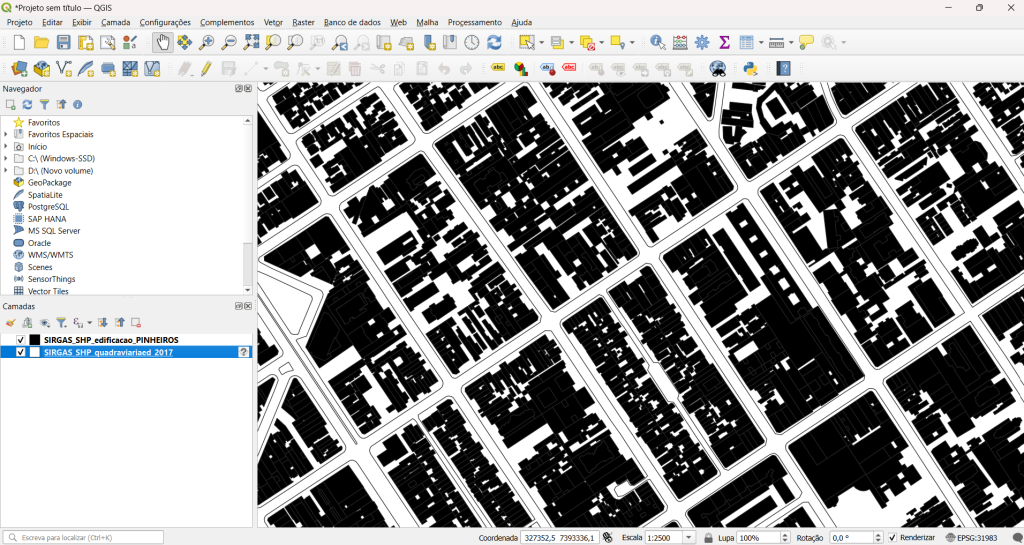Image resolution: width=1024 pixels, height=545 pixels.
Task: Remove layer icon in Camadas panel
Action: tap(136, 322)
